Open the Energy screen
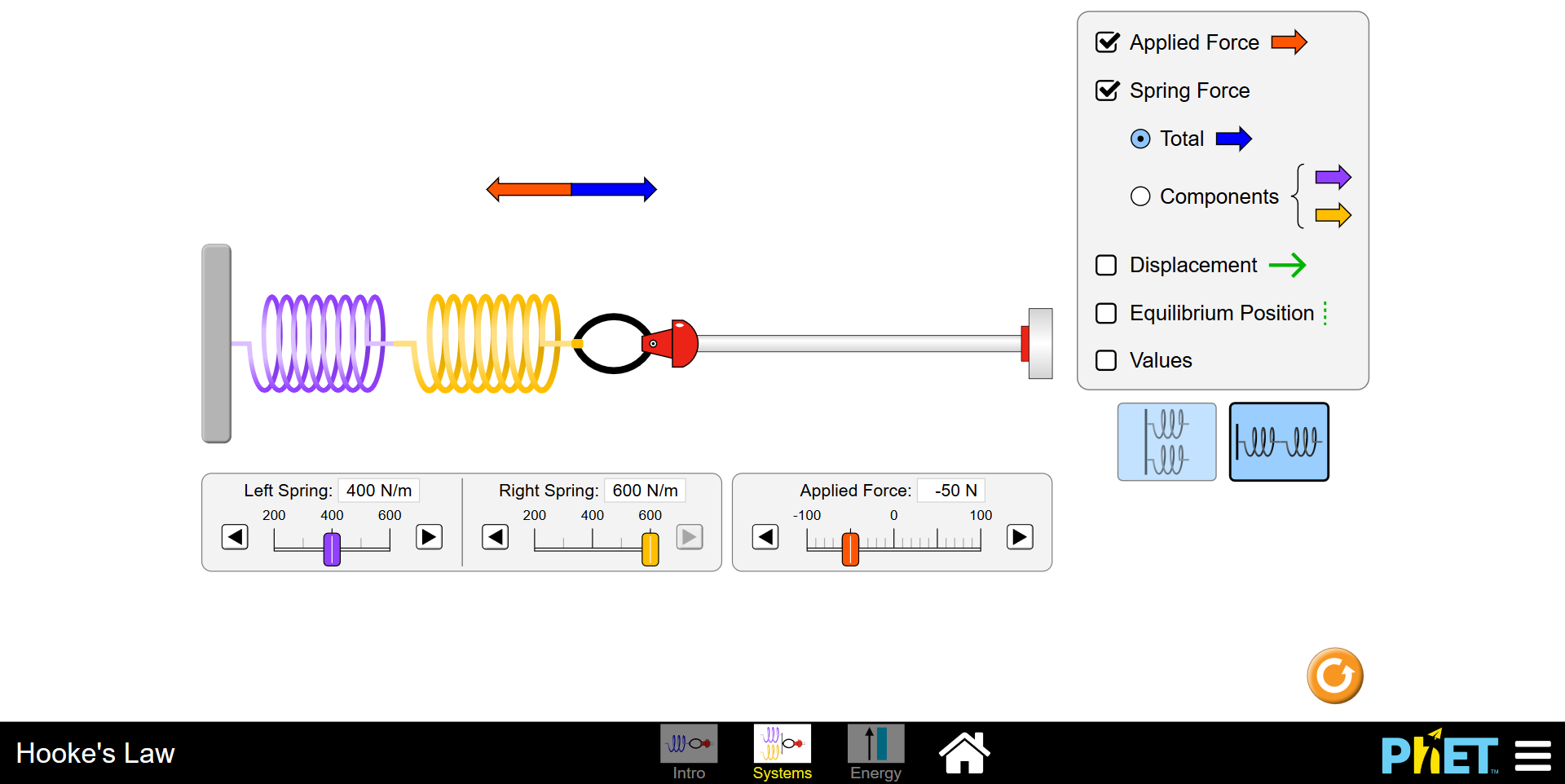Viewport: 1565px width, 784px height. point(876,752)
